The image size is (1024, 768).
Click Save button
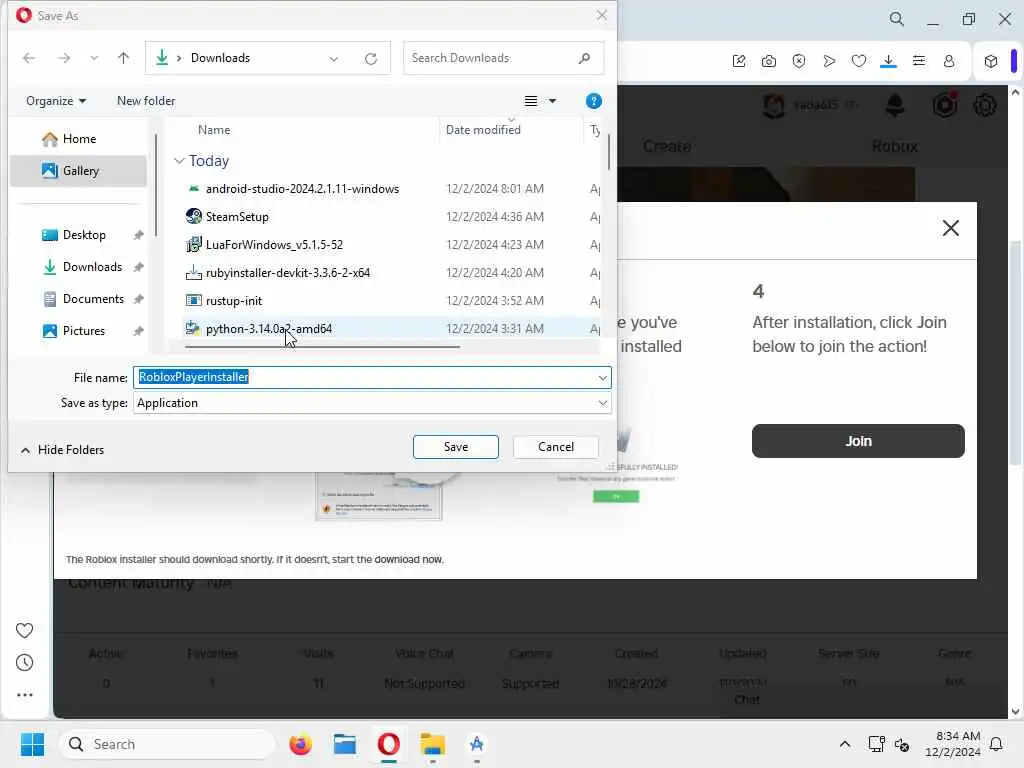click(x=456, y=447)
